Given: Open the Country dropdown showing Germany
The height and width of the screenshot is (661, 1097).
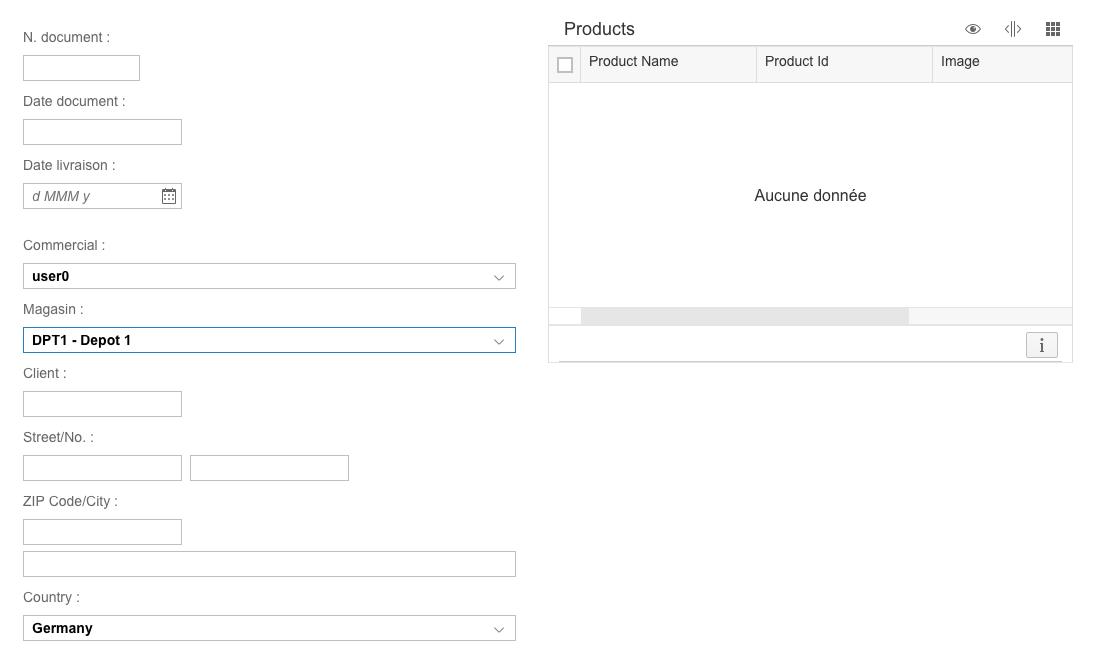Looking at the screenshot, I should point(269,628).
